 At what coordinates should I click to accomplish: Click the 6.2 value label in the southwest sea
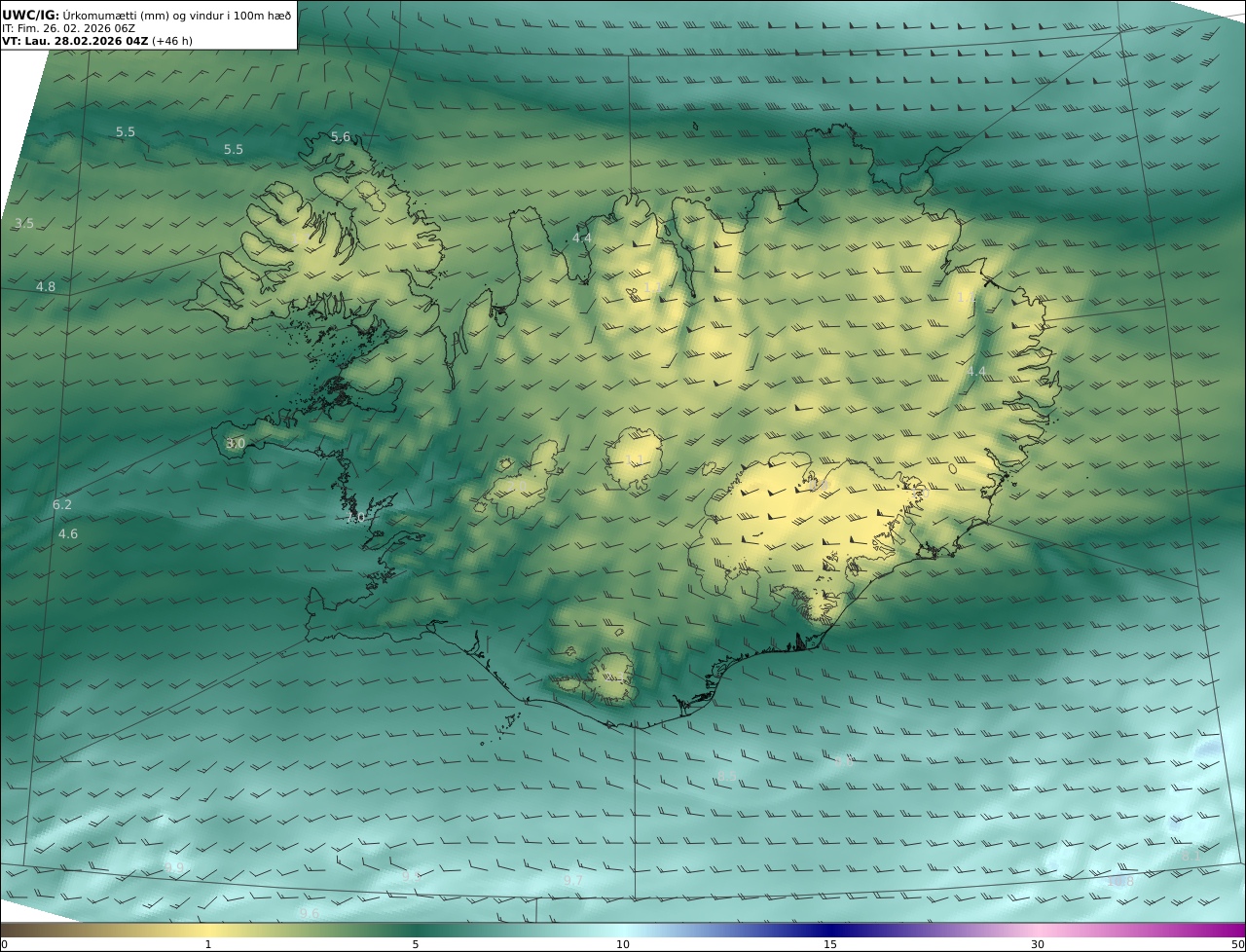tap(62, 505)
